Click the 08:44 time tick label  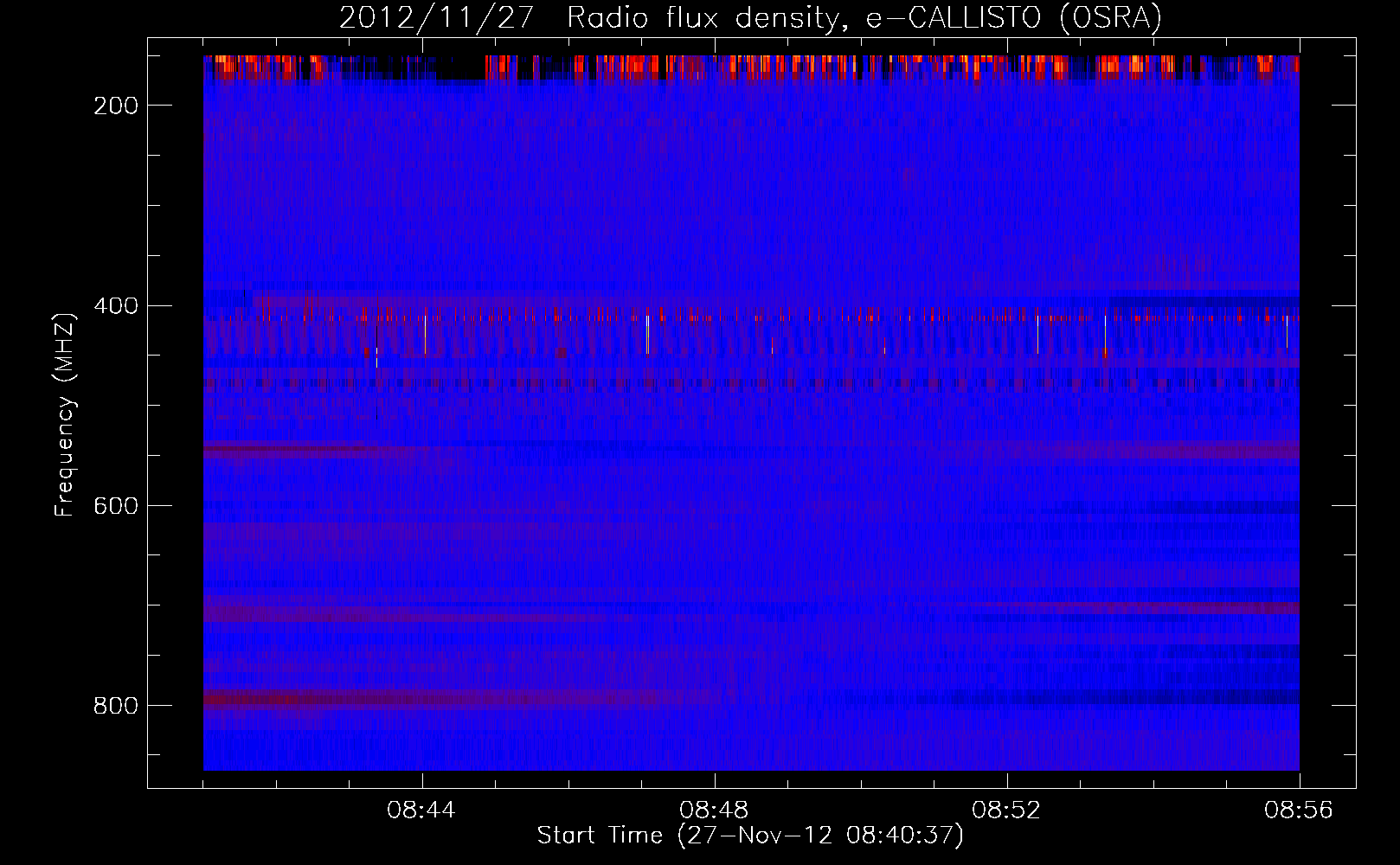[422, 811]
